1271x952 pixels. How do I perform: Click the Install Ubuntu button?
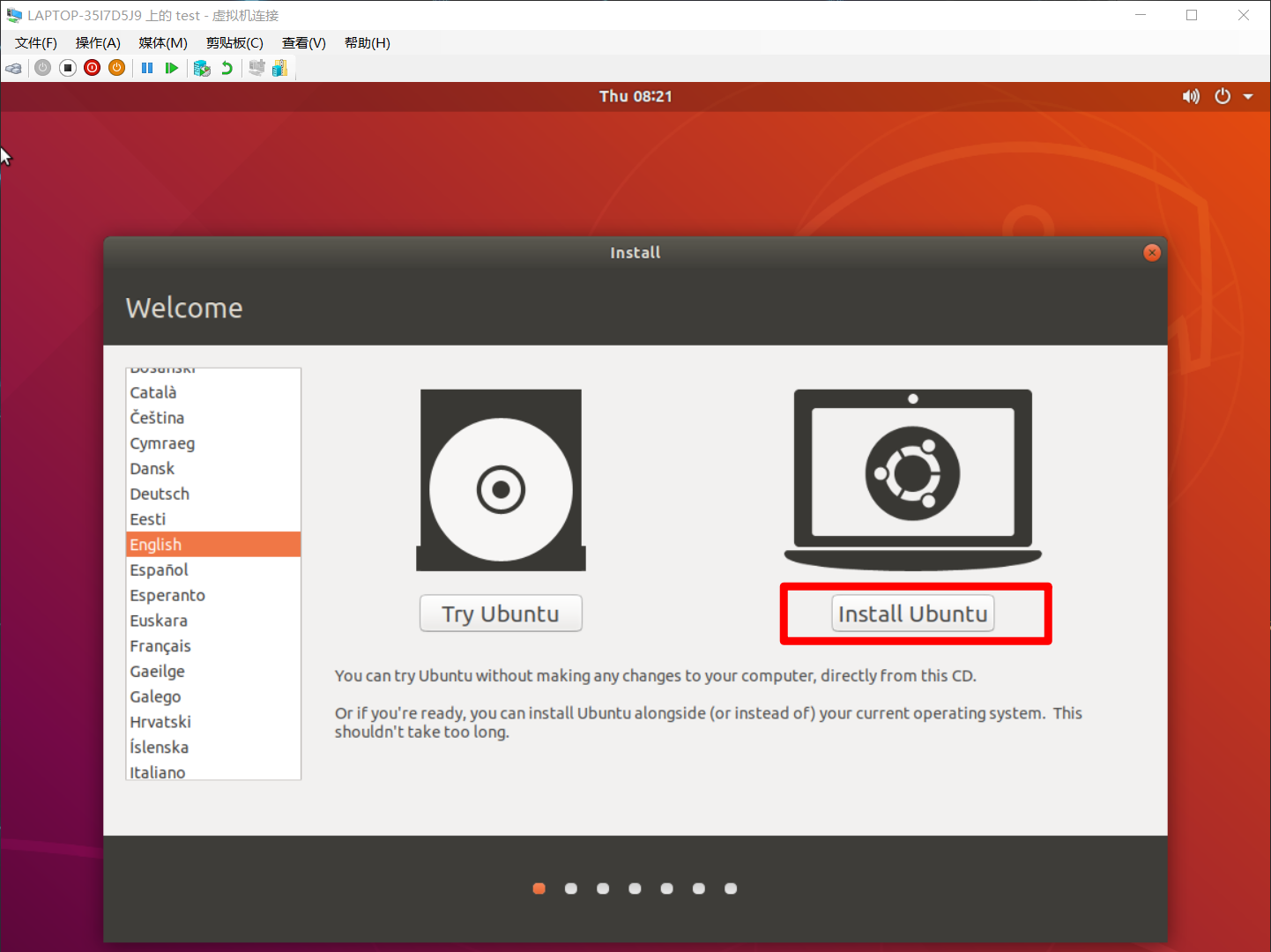(x=912, y=614)
